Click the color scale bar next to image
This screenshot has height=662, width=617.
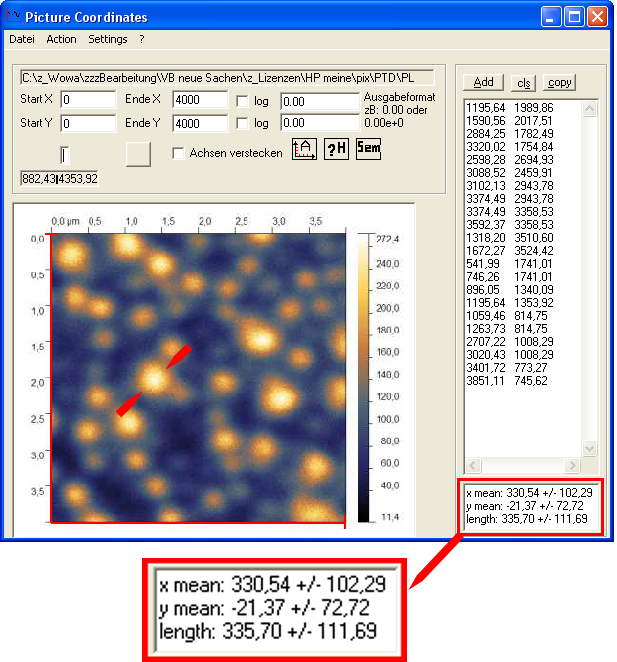(x=363, y=378)
